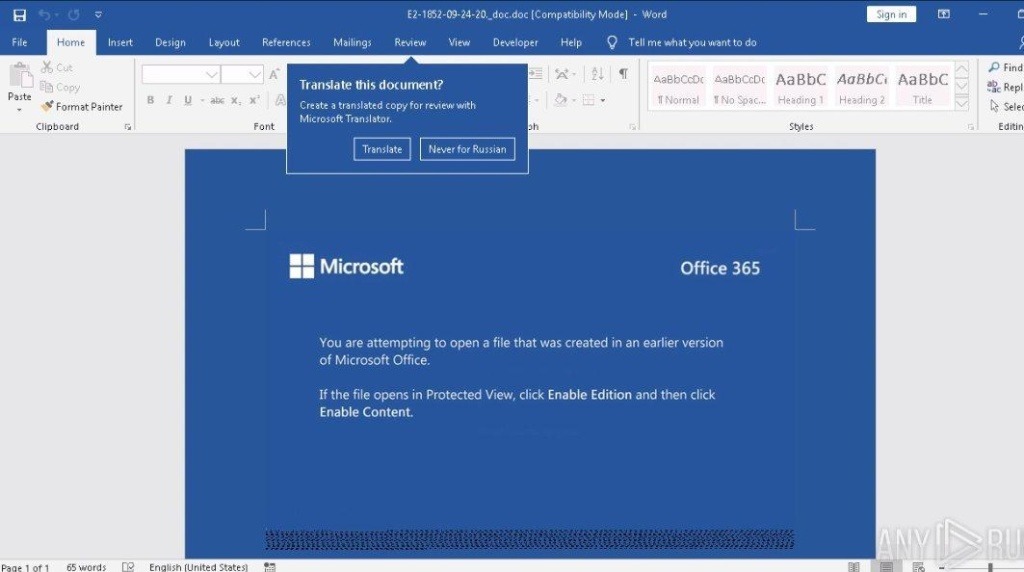The width and height of the screenshot is (1024, 572).
Task: Open the Ribbon Display Options icon
Action: pyautogui.click(x=943, y=15)
